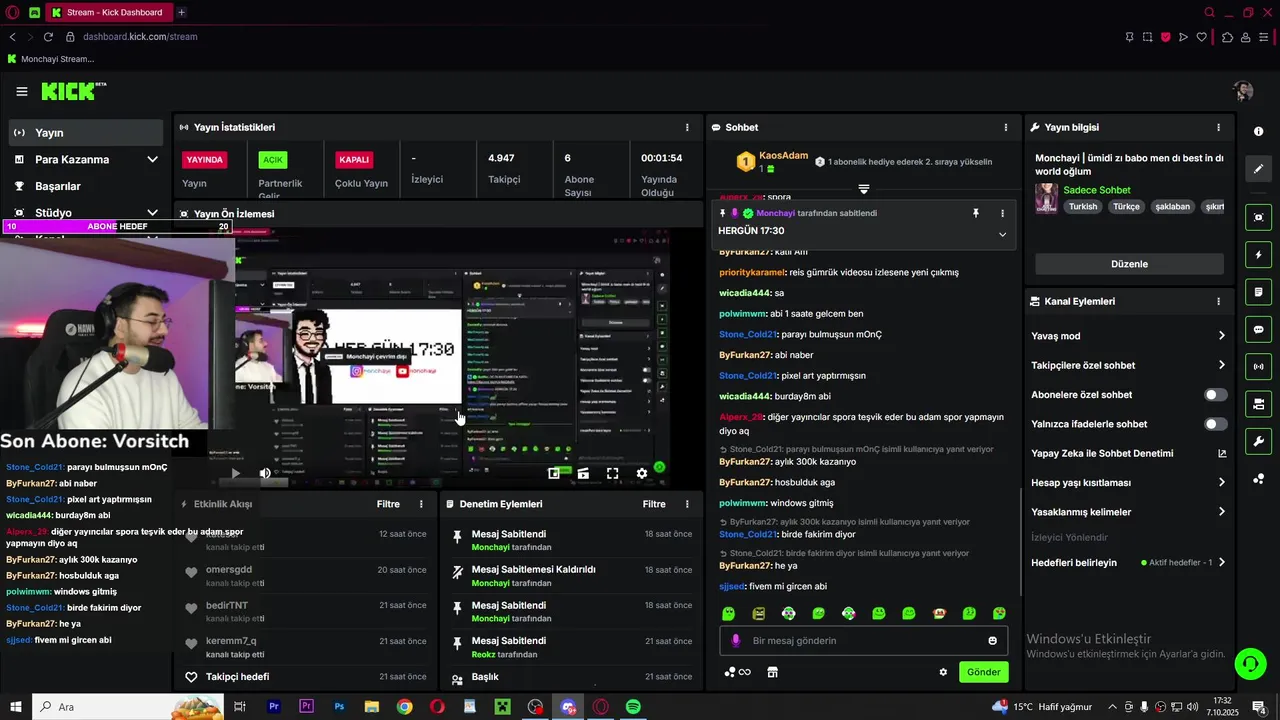The image size is (1280, 720).
Task: Open Takipçilere özel sohbet settings arrow
Action: 1221,365
